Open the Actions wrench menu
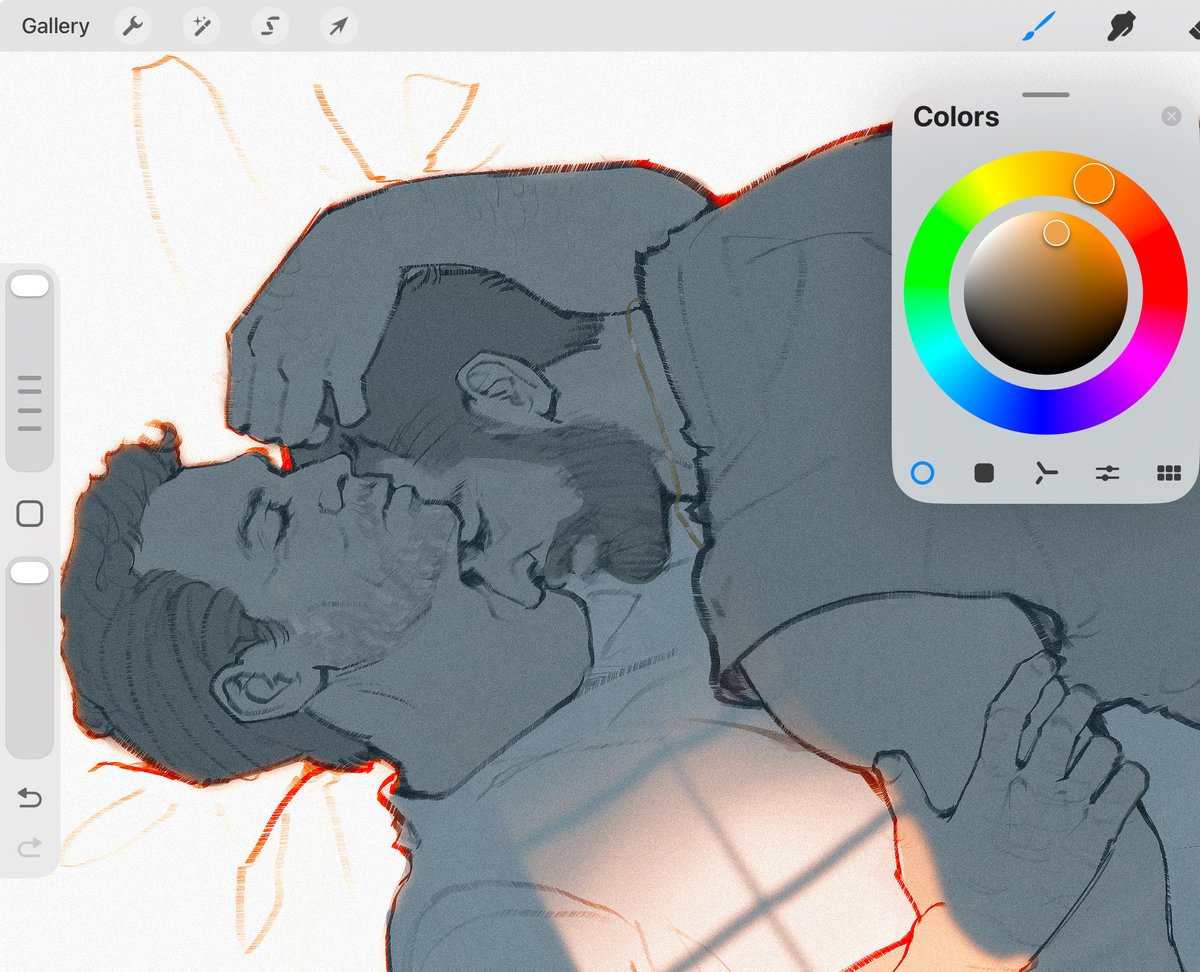 (133, 26)
